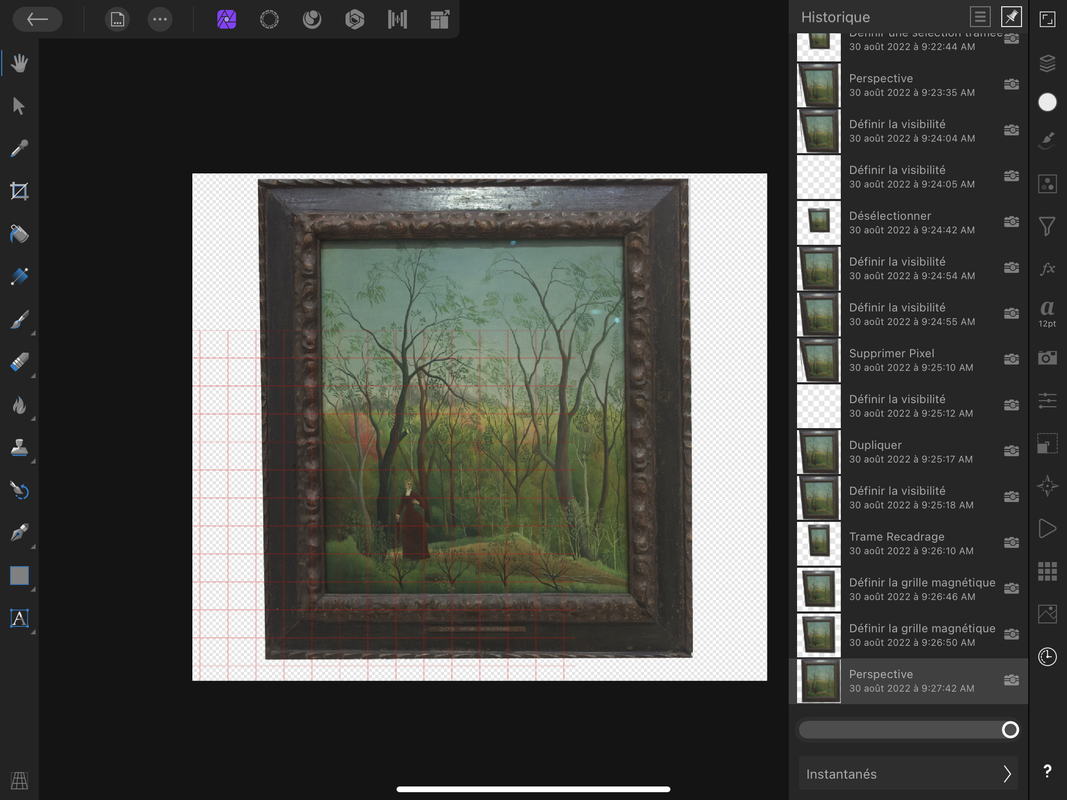Open the white color studio swatch
Viewport: 1067px width, 800px height.
click(1047, 102)
